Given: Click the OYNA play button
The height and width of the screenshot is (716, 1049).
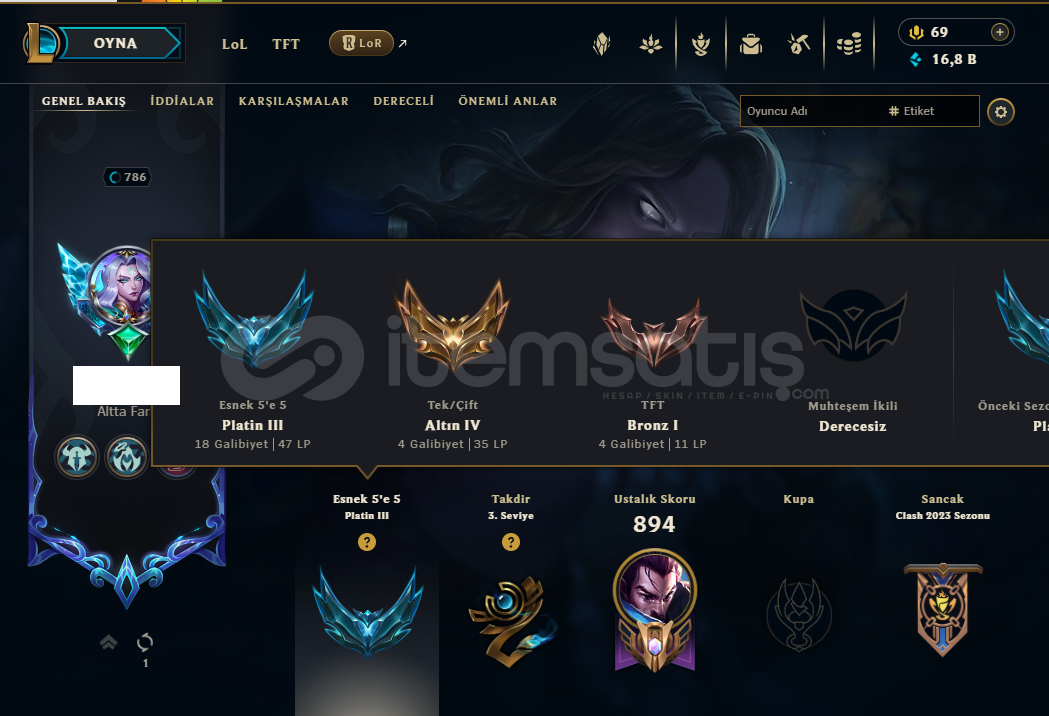Looking at the screenshot, I should coord(116,43).
